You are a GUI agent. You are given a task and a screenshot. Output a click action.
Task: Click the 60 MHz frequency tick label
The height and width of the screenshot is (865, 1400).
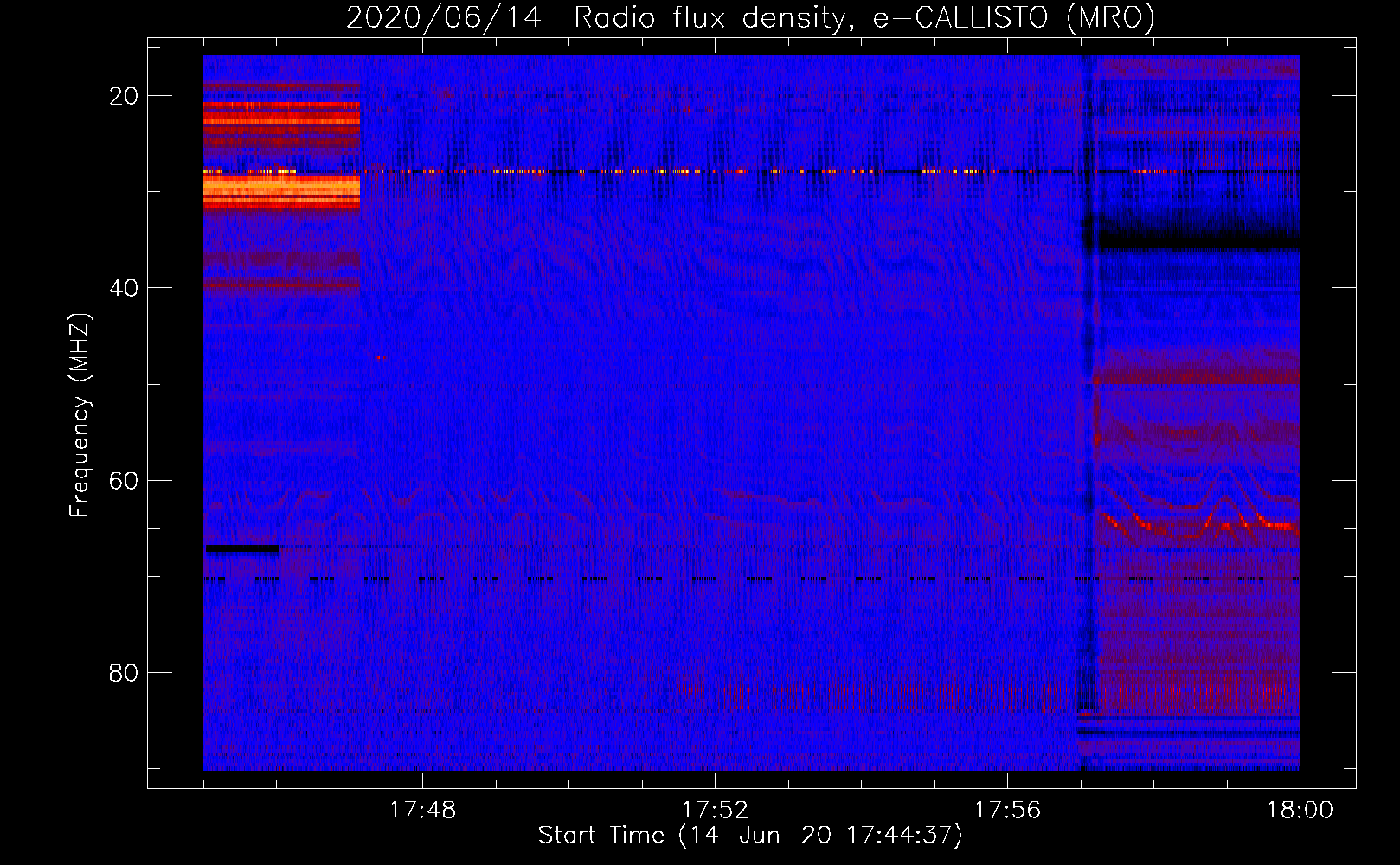point(124,480)
